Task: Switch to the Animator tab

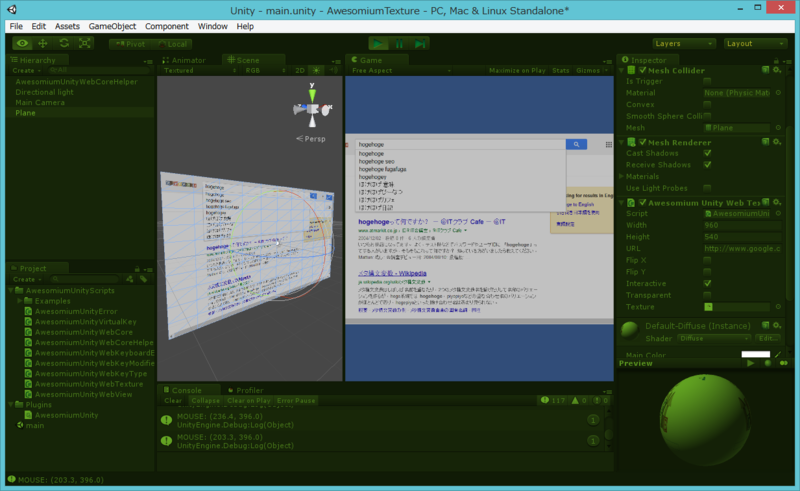Action: pos(184,60)
